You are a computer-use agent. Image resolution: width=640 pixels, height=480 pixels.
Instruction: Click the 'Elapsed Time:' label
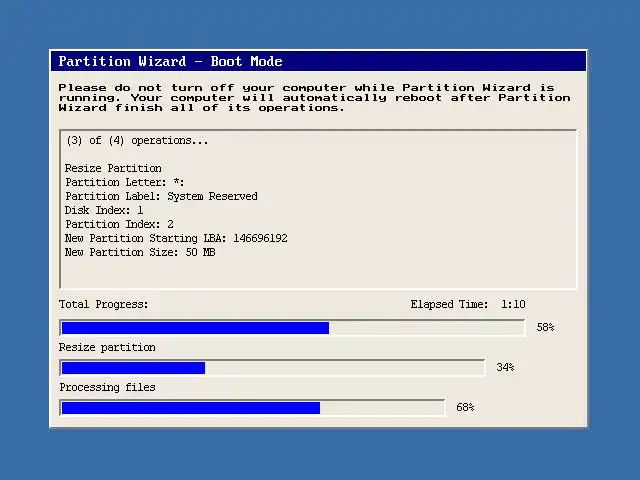[x=449, y=304]
